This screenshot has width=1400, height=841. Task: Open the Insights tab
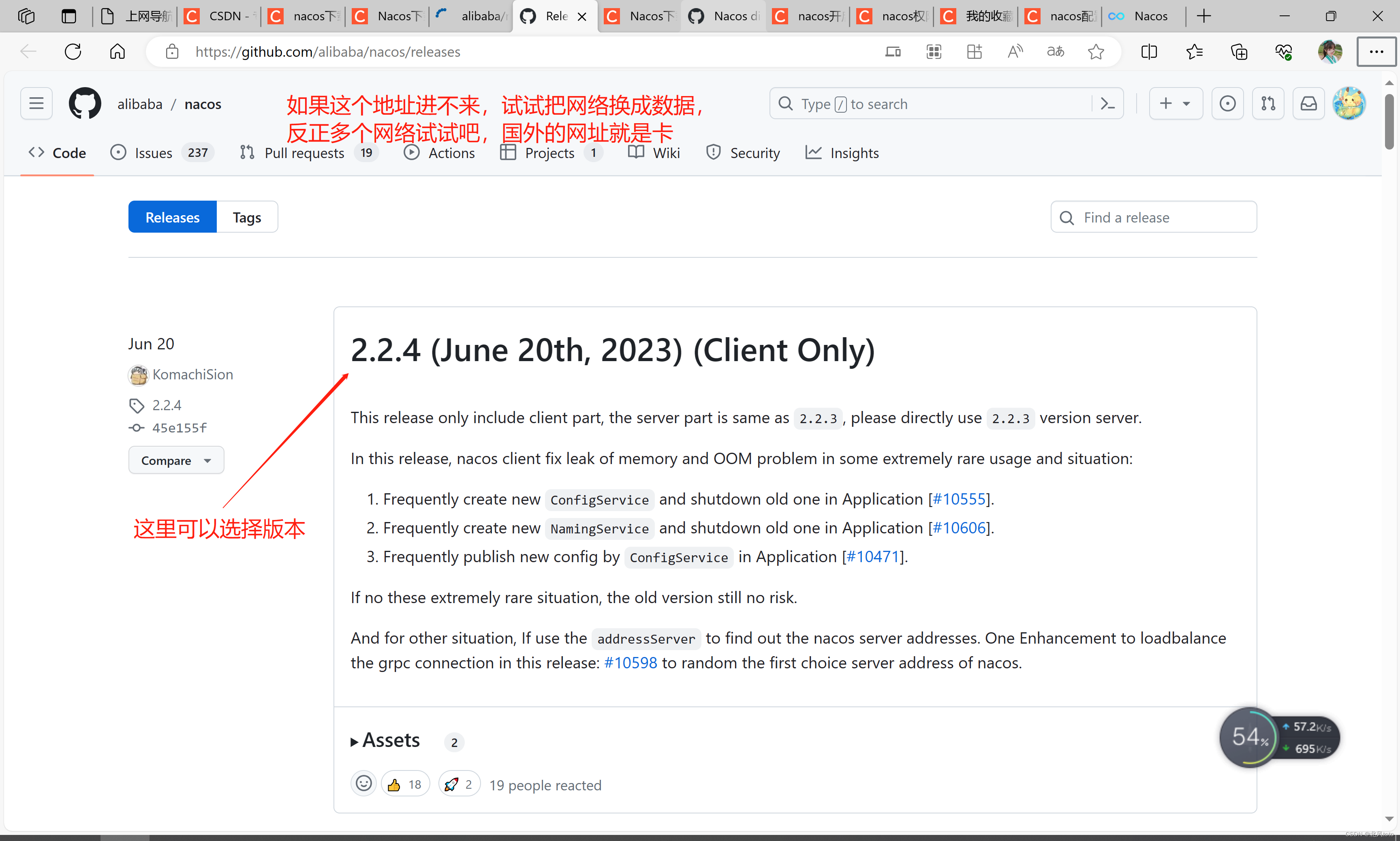842,152
